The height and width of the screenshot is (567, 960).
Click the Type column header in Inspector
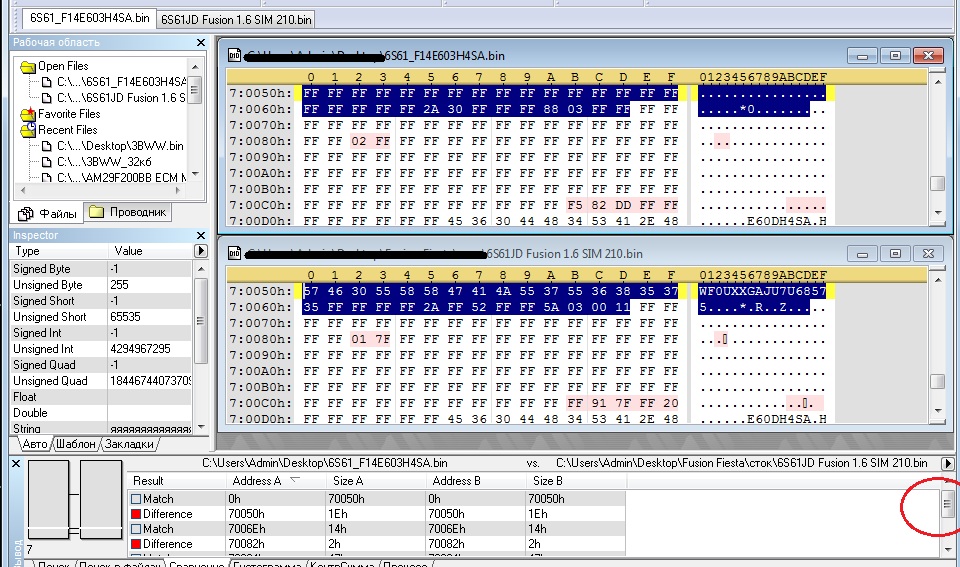[x=59, y=251]
